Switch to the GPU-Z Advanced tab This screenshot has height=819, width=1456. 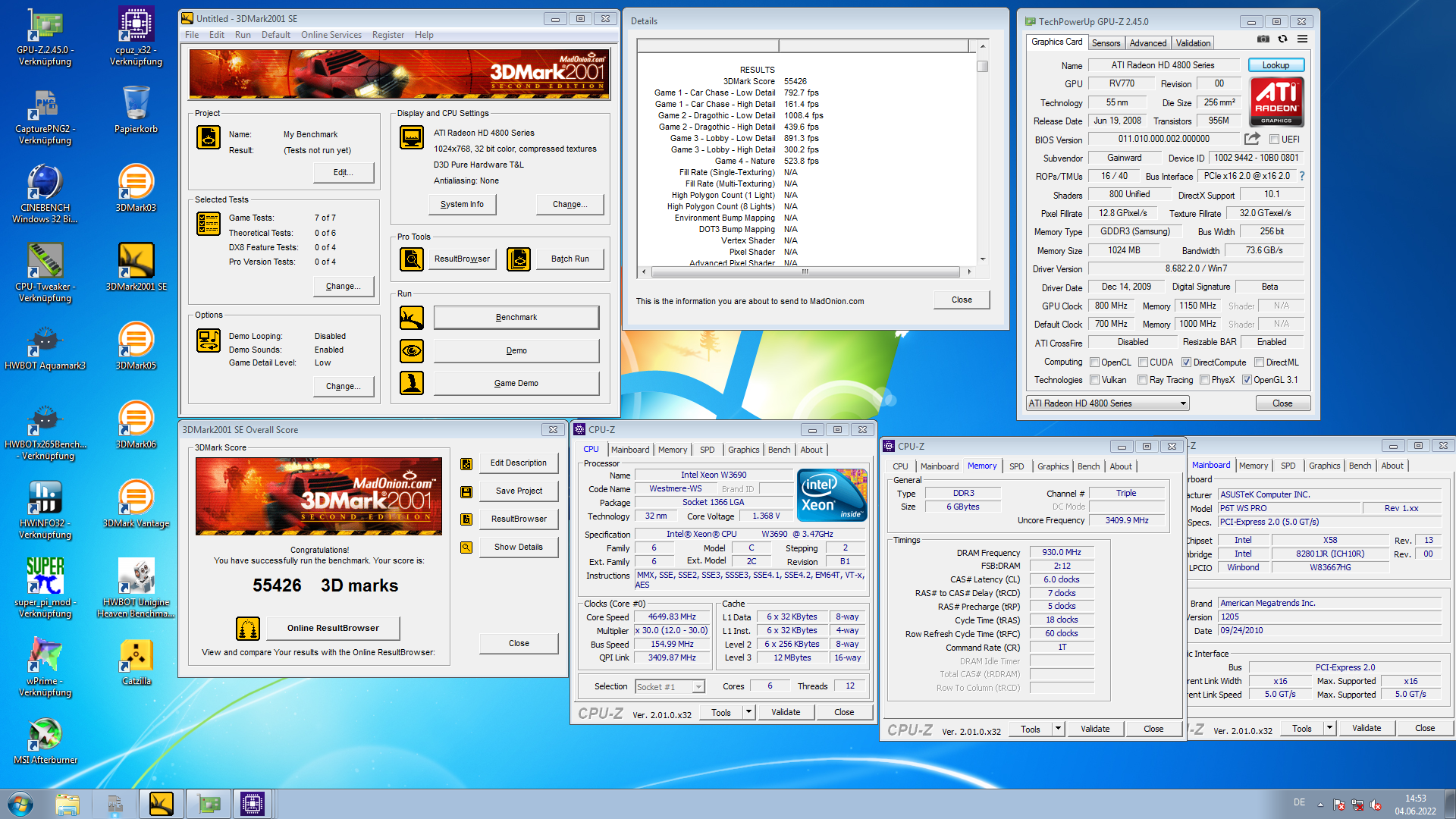point(1148,43)
